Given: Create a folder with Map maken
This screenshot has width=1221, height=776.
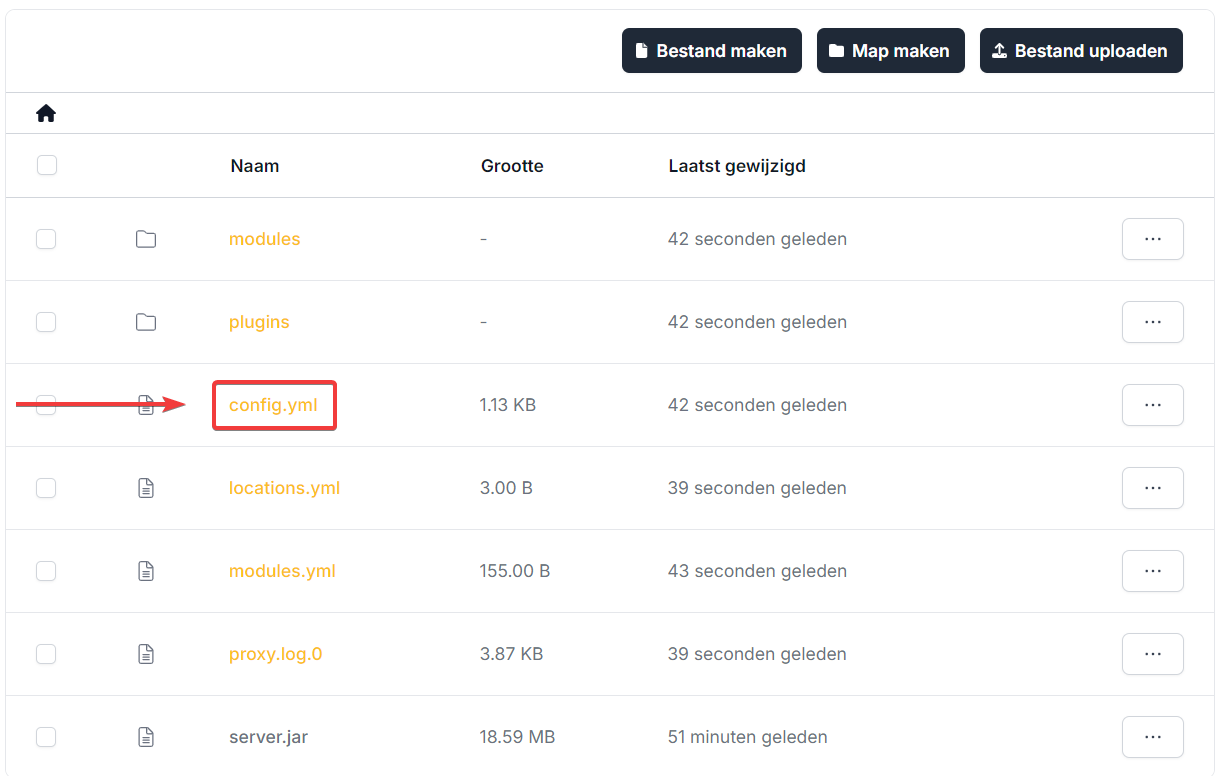Looking at the screenshot, I should coord(890,51).
